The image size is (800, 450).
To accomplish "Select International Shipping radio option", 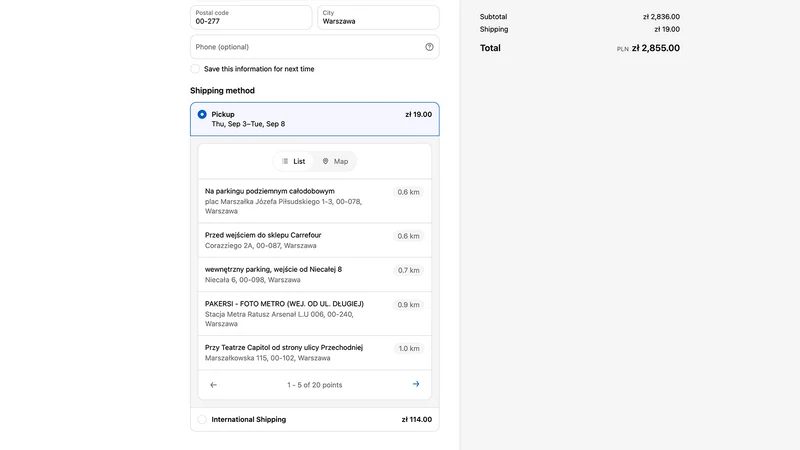I will click(x=202, y=419).
